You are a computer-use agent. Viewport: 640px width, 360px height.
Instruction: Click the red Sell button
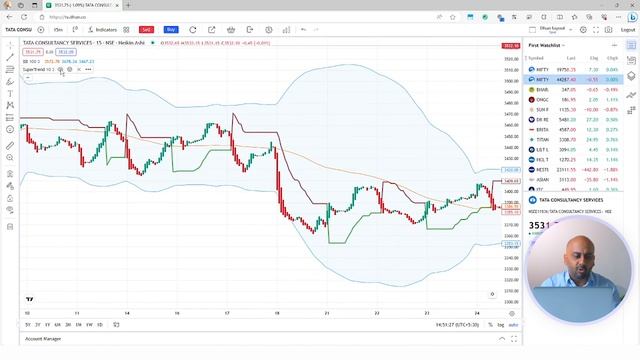(146, 29)
